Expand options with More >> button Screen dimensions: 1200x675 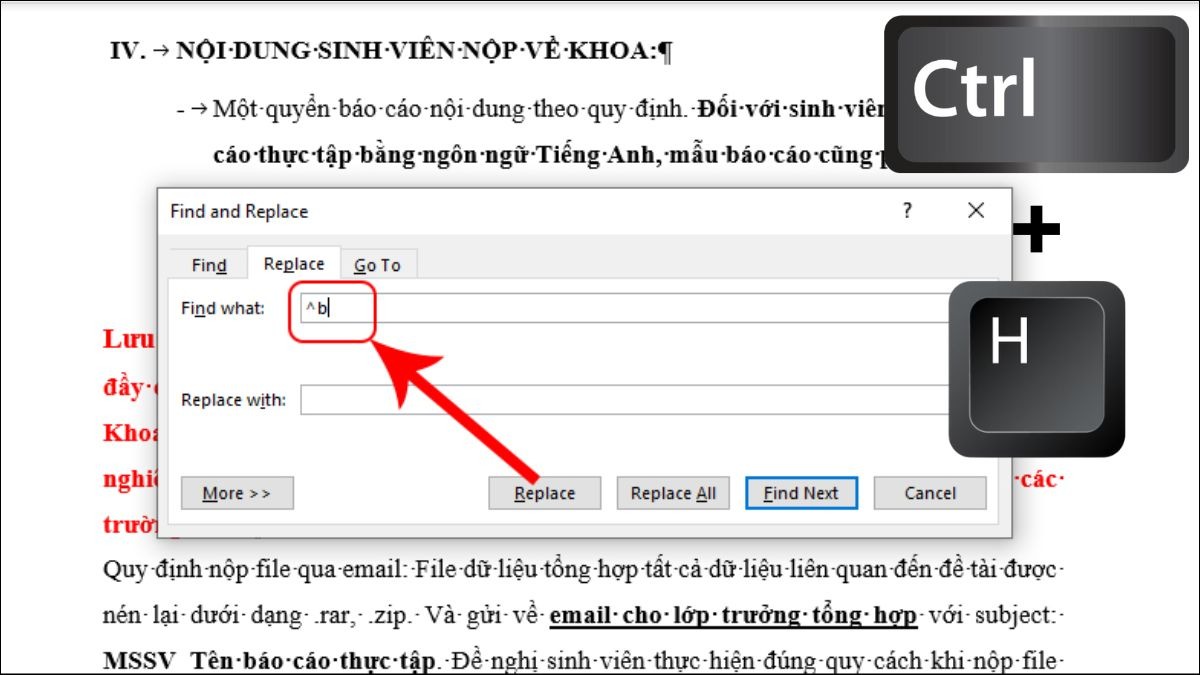coord(237,493)
